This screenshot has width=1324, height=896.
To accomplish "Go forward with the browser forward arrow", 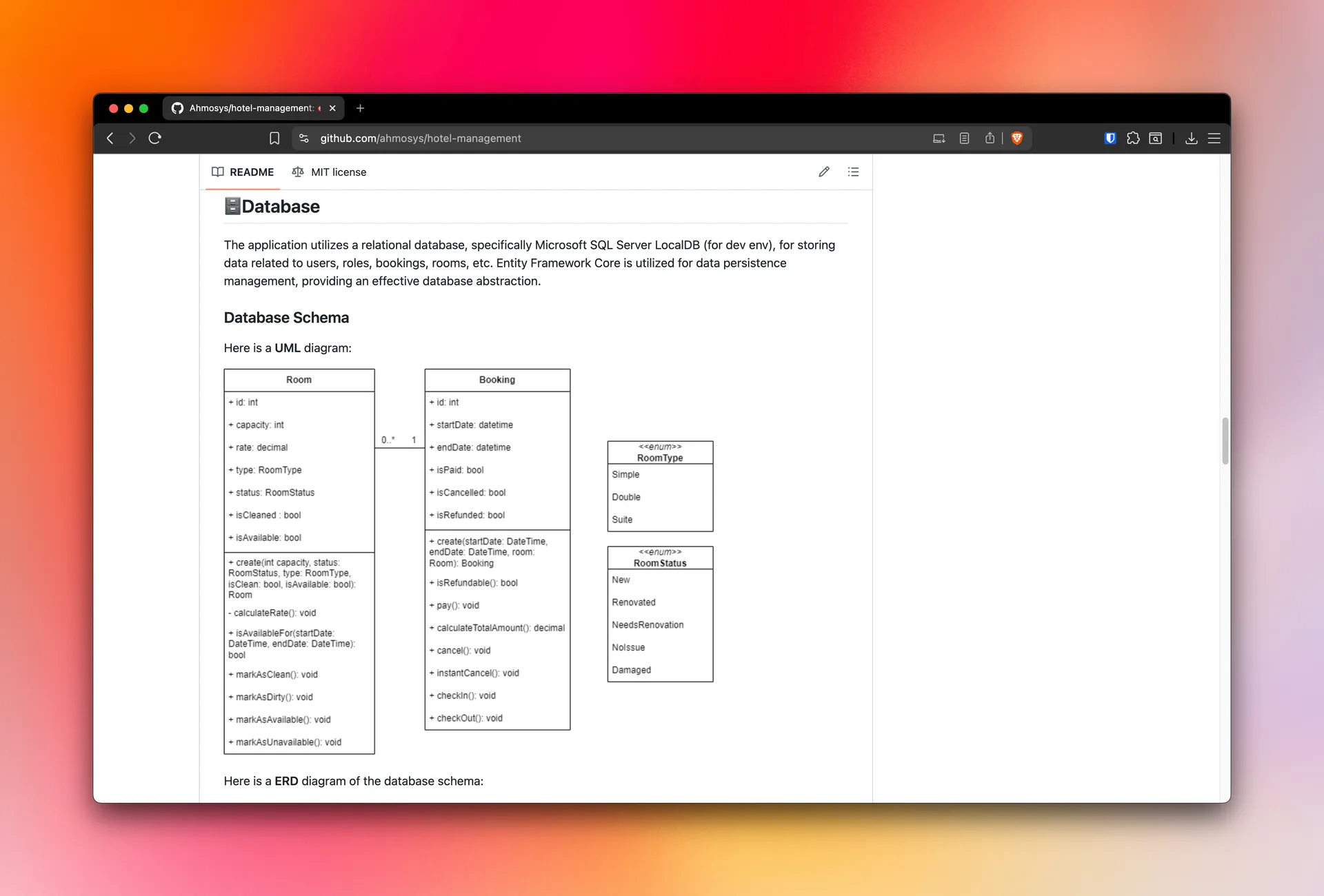I will (x=132, y=139).
